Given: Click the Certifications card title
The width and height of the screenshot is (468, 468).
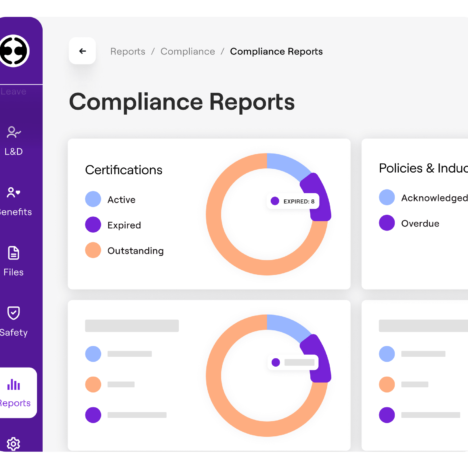Looking at the screenshot, I should point(124,170).
